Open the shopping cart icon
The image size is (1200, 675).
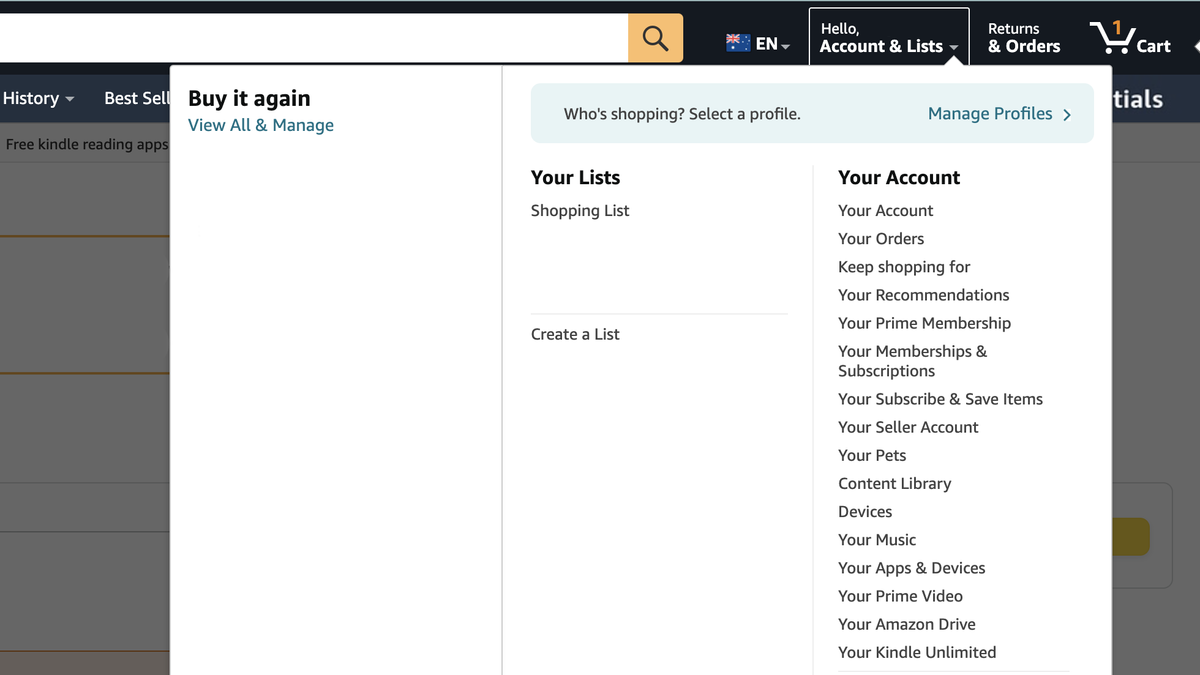[x=1113, y=35]
